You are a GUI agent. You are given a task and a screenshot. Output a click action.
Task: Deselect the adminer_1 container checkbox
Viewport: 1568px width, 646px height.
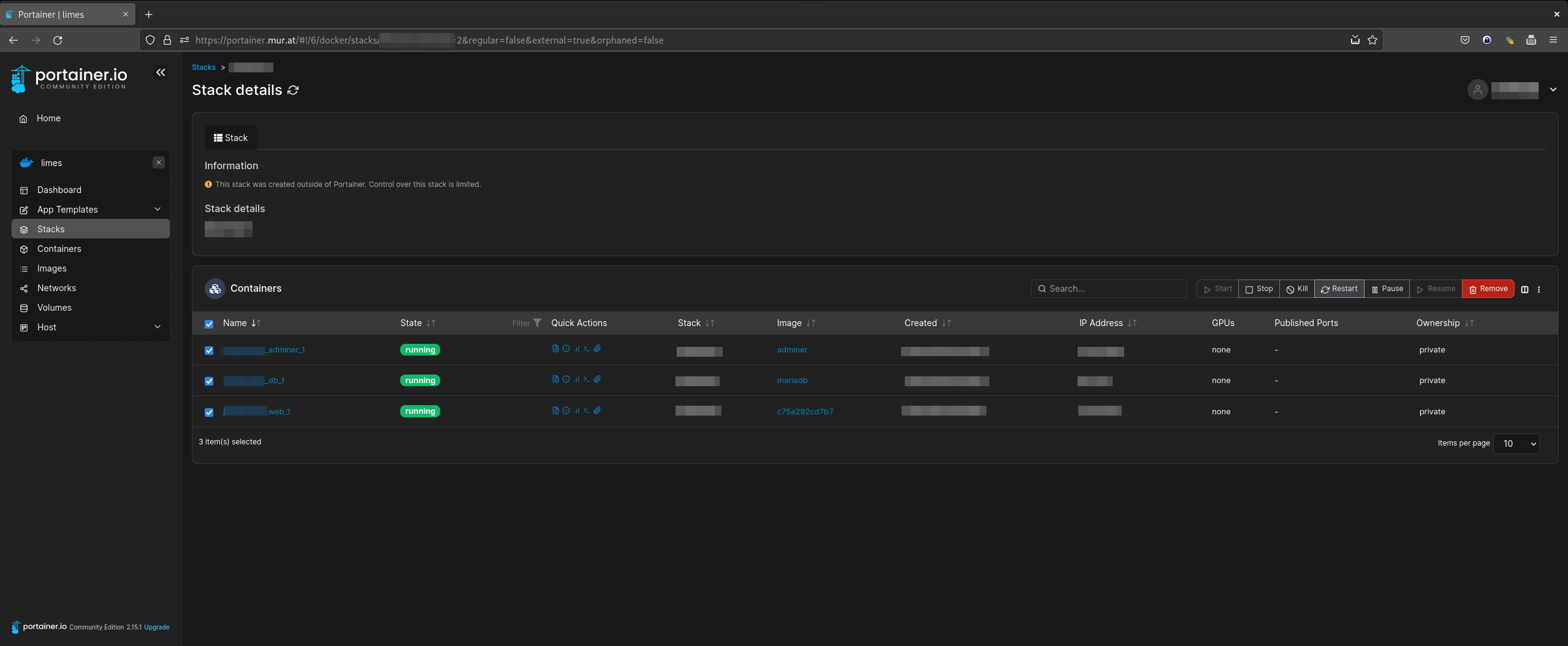pos(209,351)
